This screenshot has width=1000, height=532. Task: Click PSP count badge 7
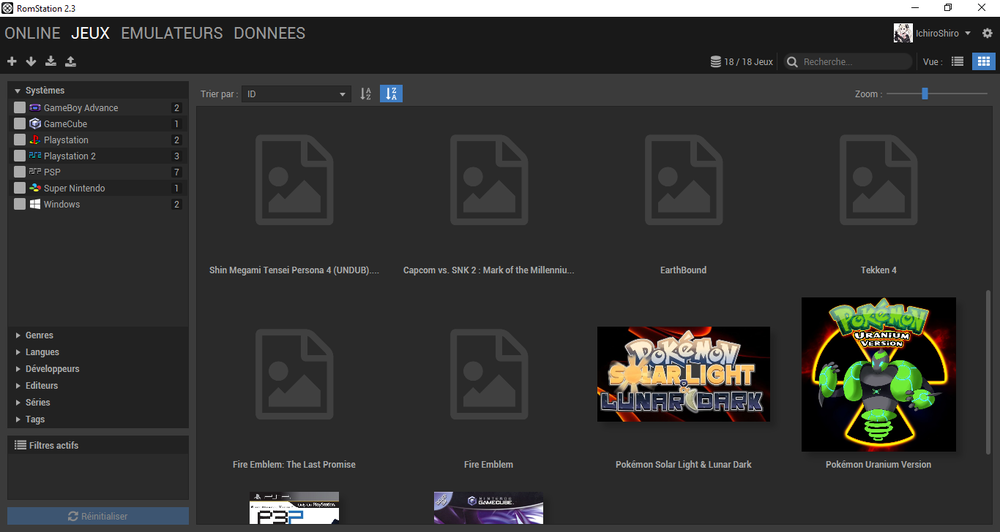pos(177,172)
